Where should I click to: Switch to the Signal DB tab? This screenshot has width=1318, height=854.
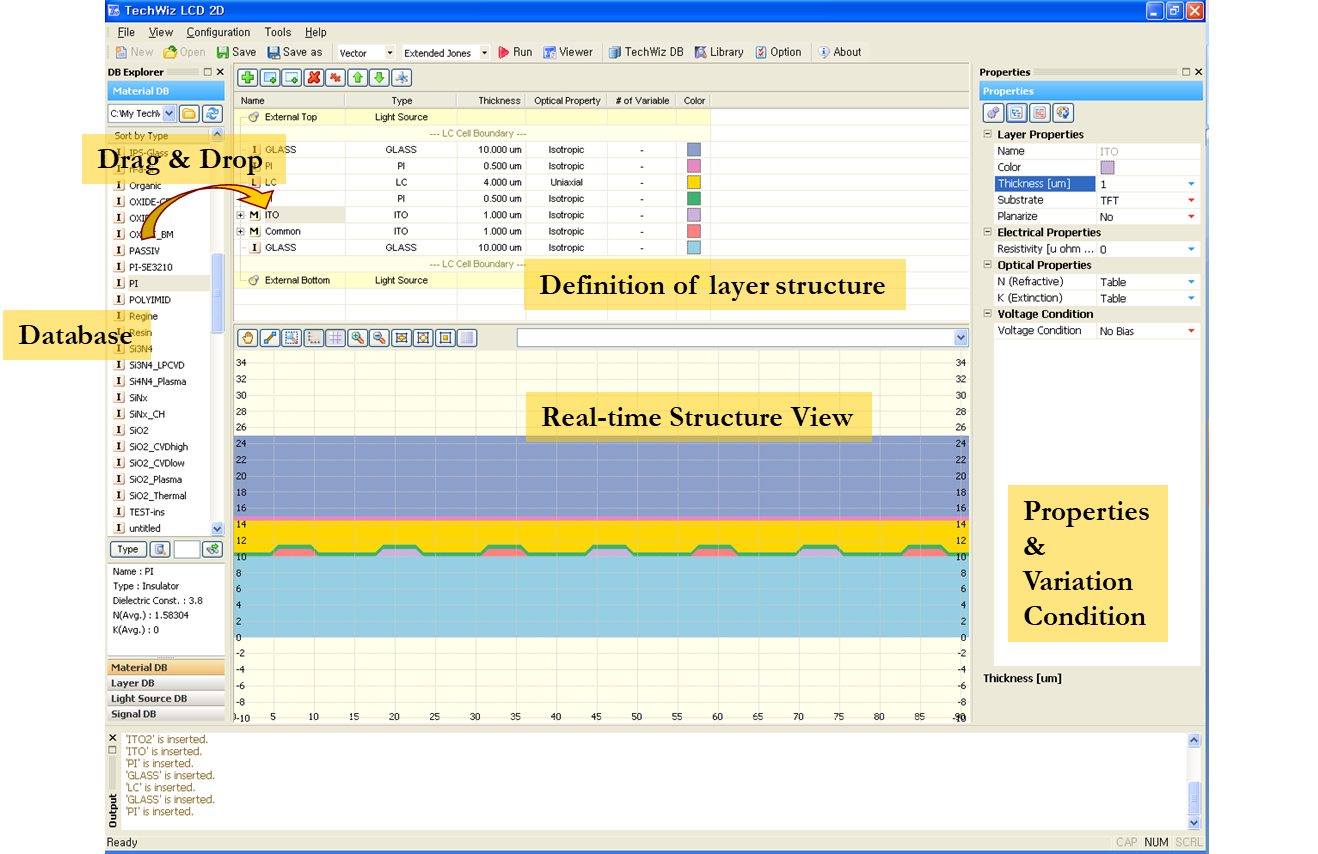click(166, 714)
